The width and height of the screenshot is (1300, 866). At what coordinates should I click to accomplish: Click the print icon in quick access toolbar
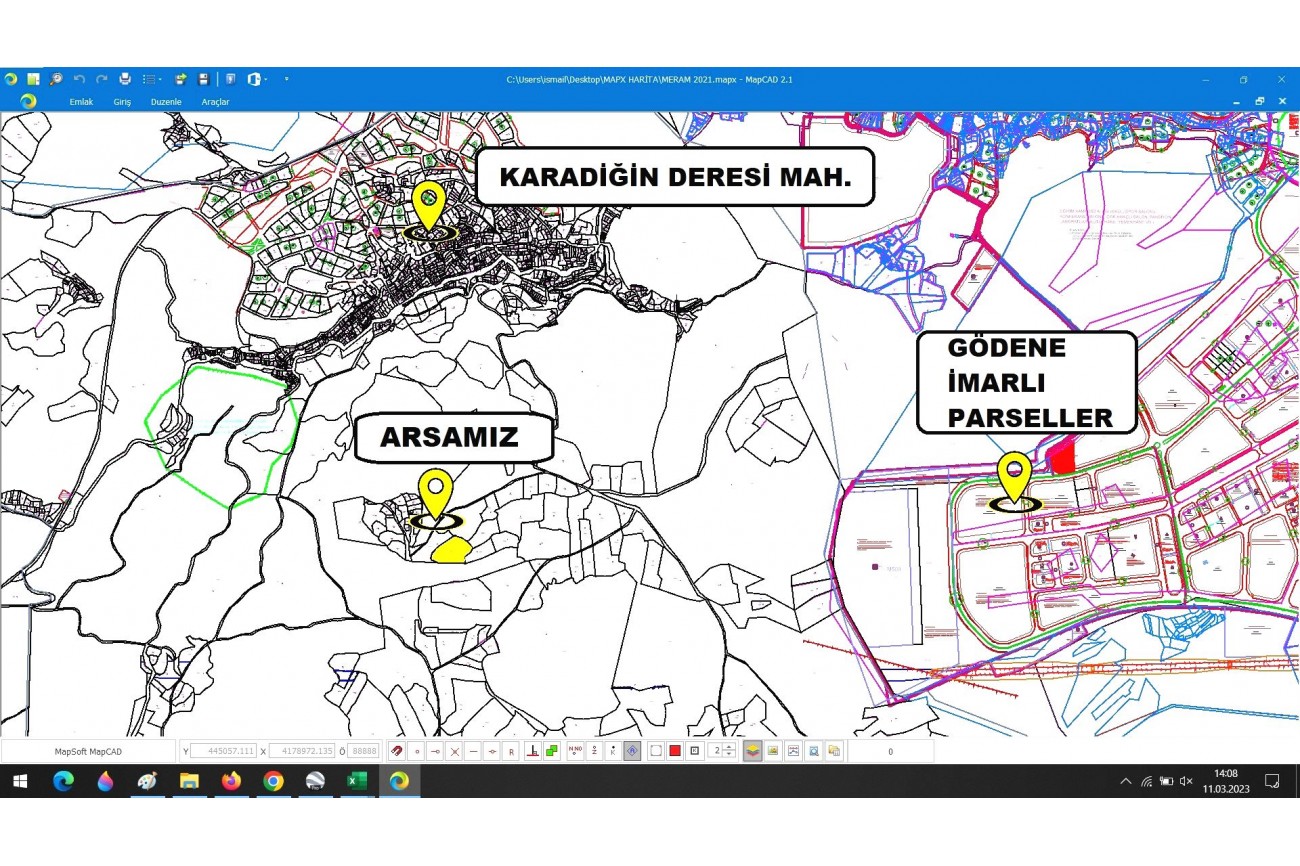pos(125,79)
